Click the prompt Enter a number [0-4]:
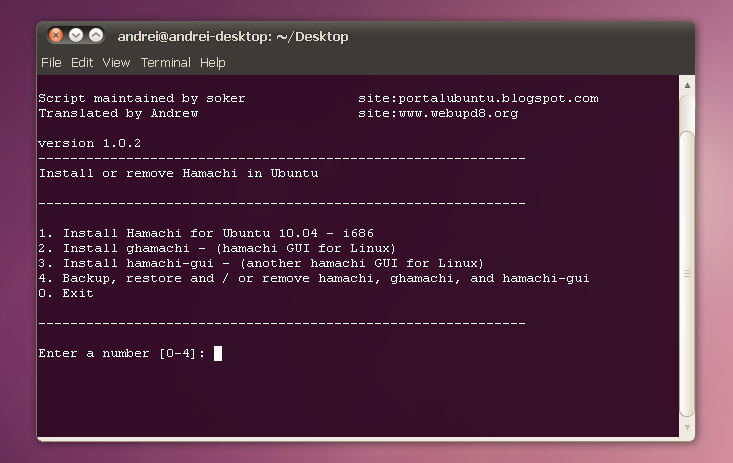The image size is (733, 463). point(122,354)
